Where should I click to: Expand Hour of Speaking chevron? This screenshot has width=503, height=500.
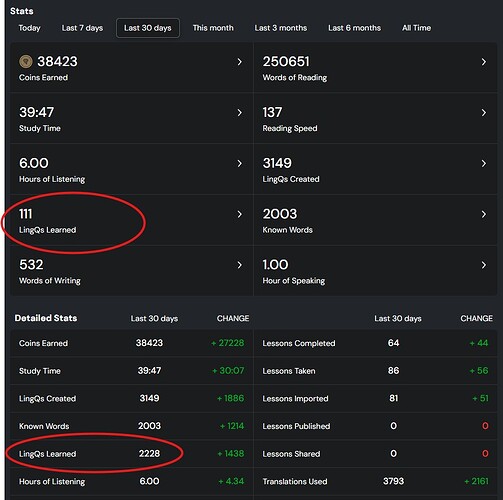(484, 265)
